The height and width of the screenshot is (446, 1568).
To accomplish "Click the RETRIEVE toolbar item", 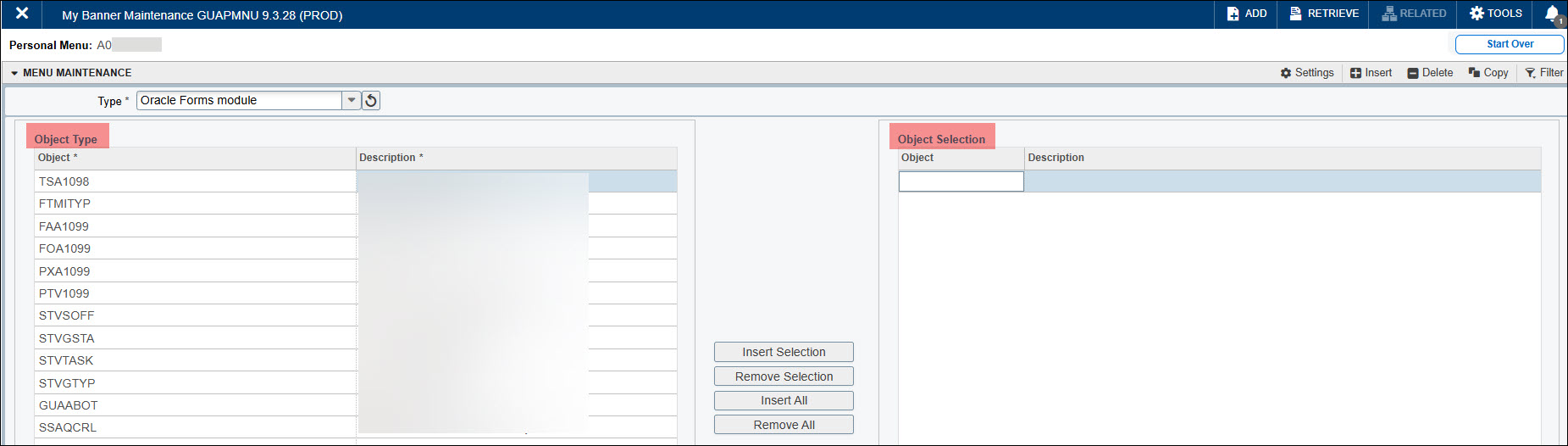I will (1324, 14).
